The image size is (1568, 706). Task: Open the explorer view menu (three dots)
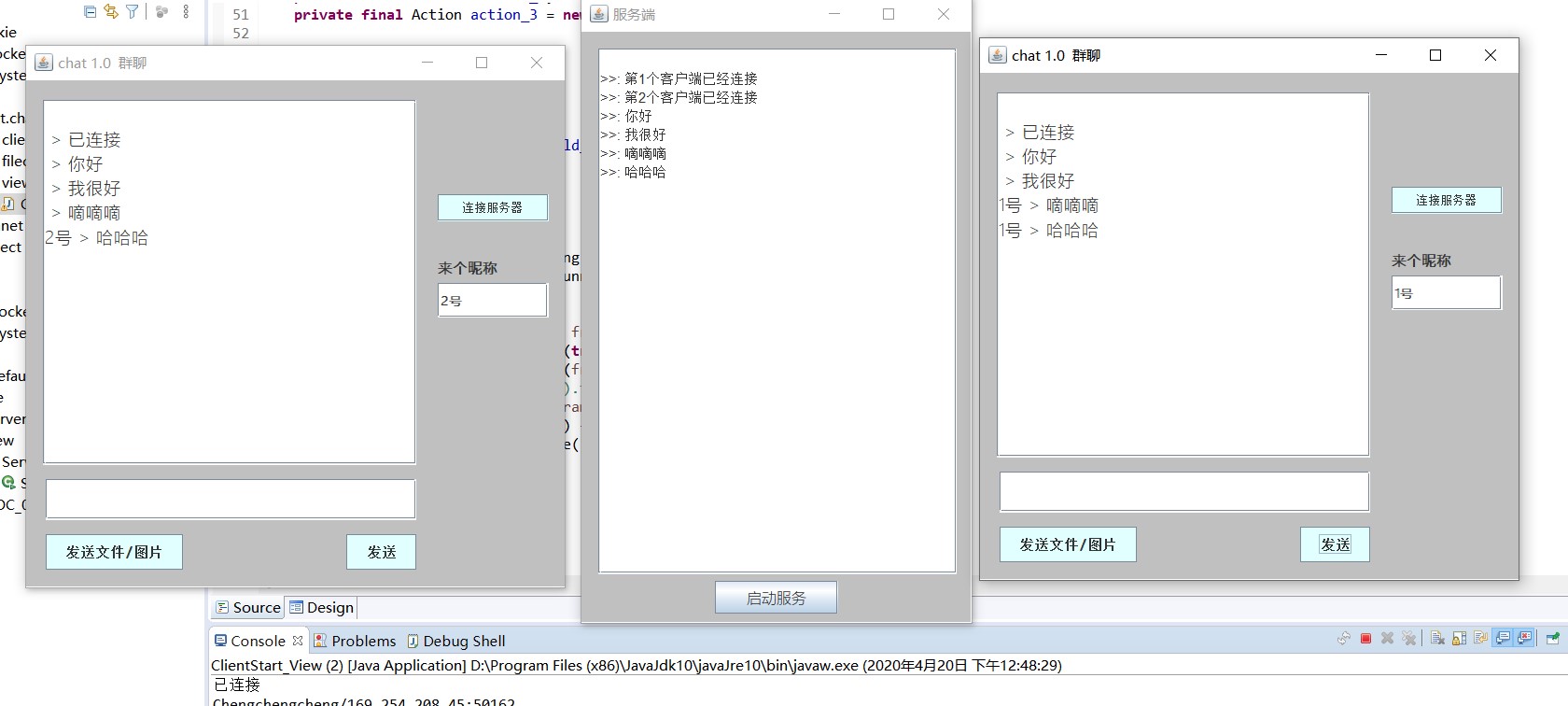(x=186, y=11)
